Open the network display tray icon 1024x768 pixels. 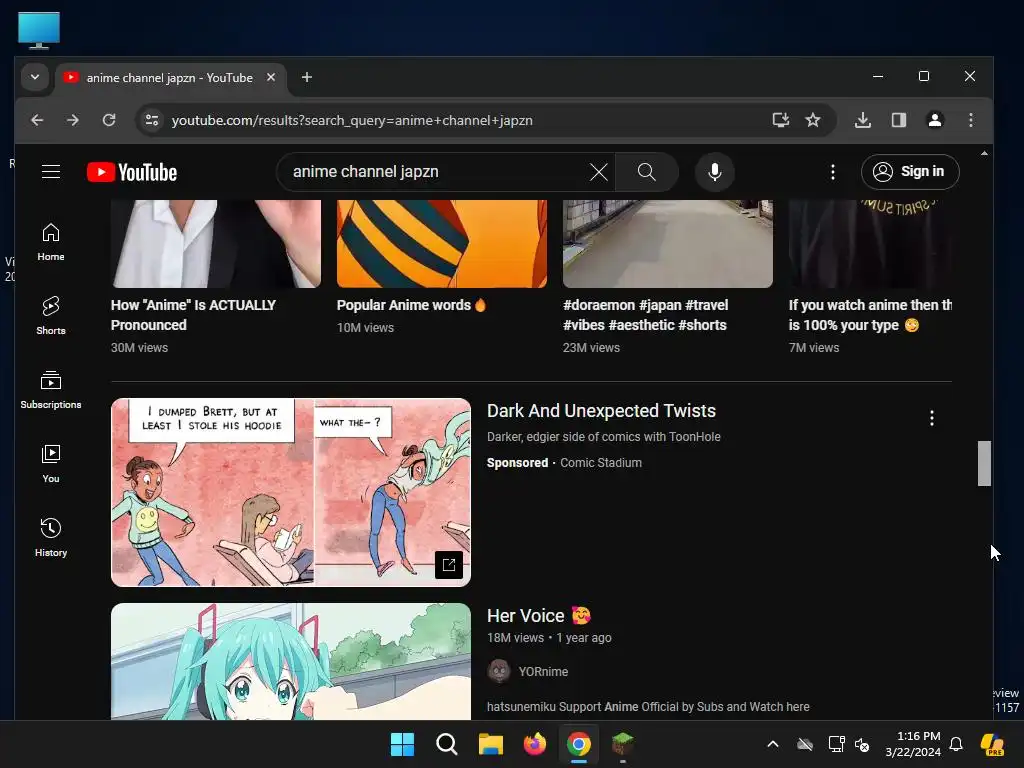coord(836,744)
